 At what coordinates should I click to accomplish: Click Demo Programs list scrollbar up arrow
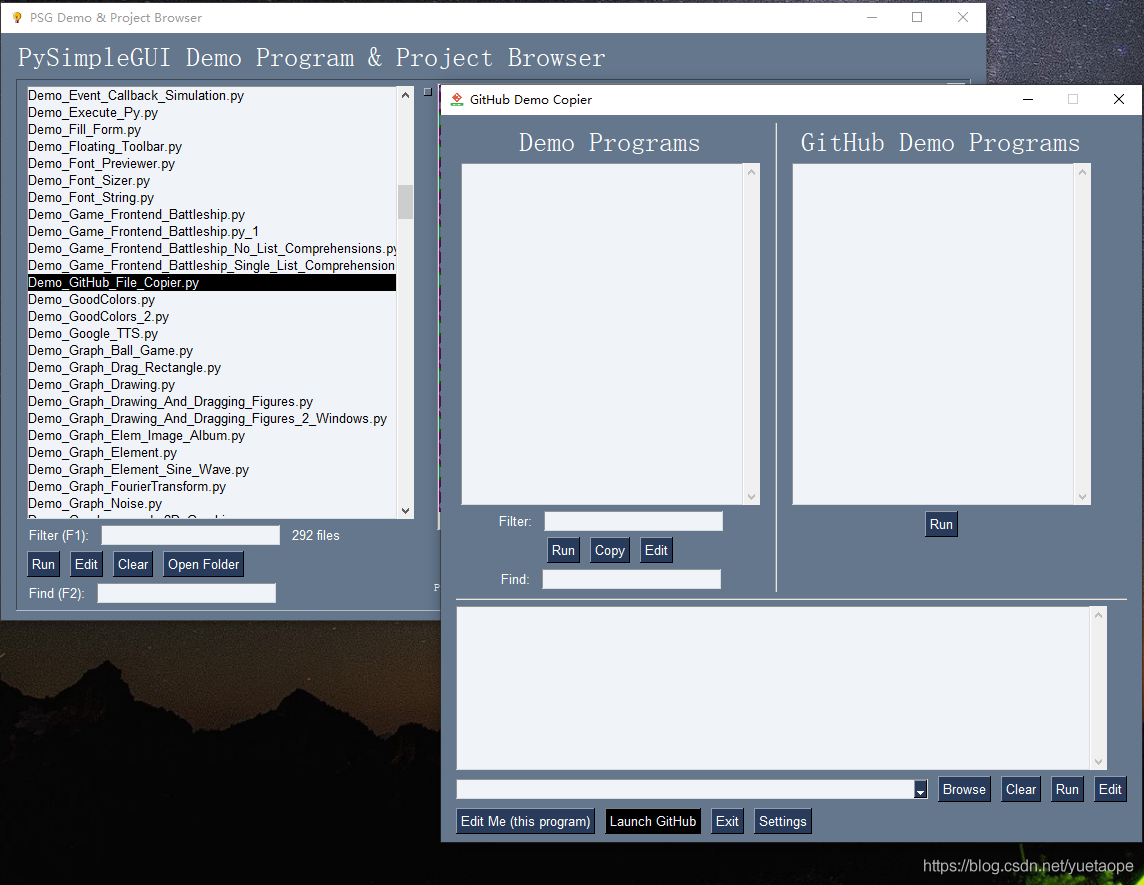coord(751,172)
